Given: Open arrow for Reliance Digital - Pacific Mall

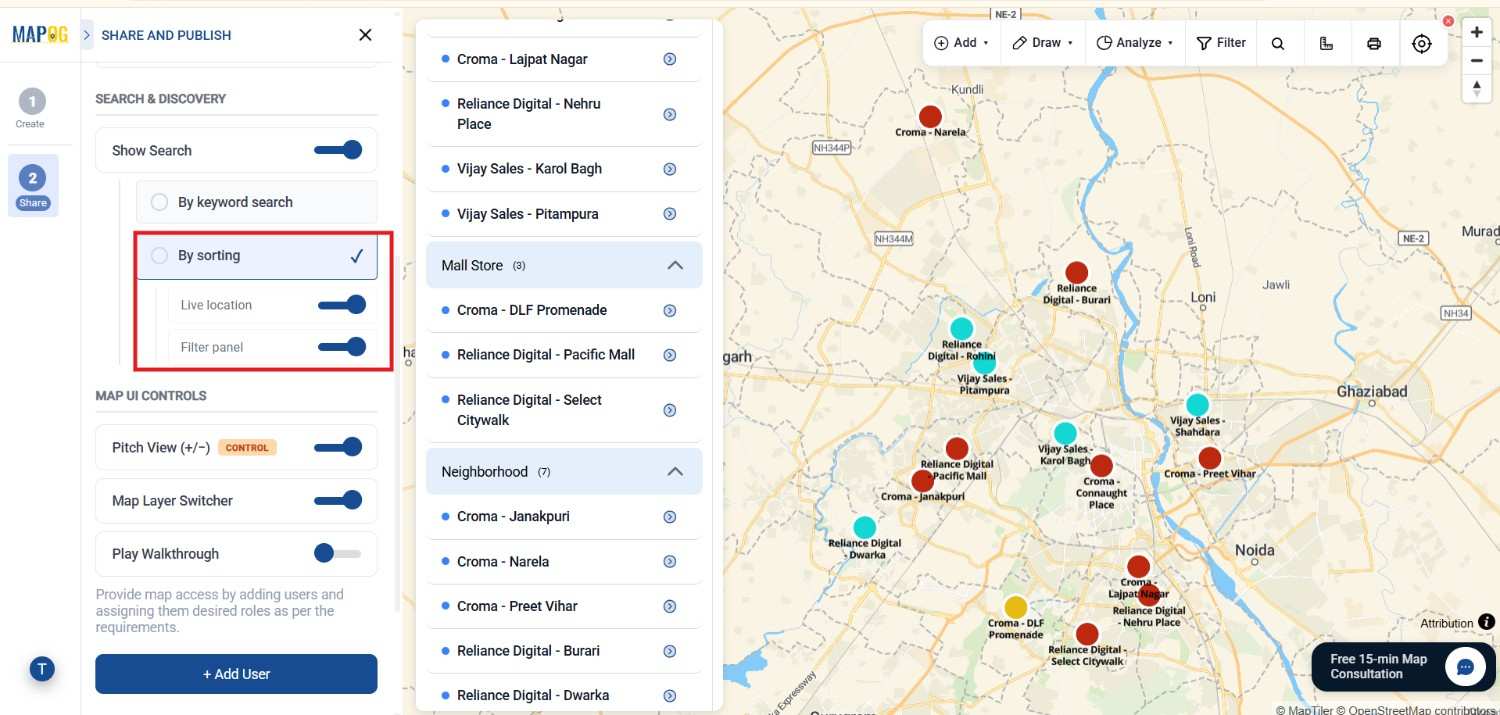Looking at the screenshot, I should coord(670,355).
